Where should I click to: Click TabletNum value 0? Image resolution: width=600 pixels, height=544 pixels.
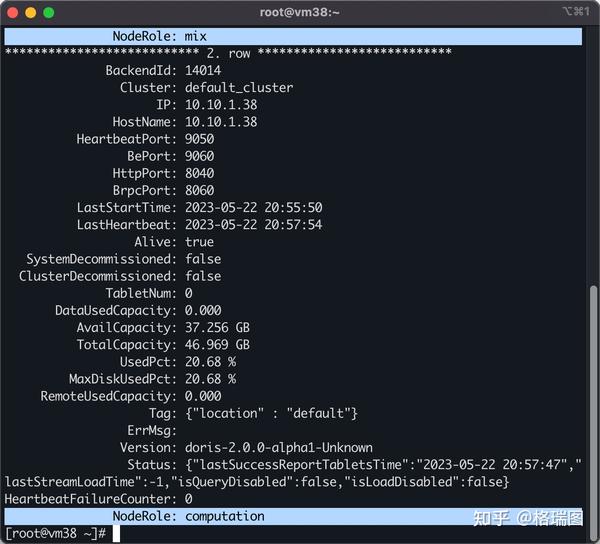tap(189, 293)
